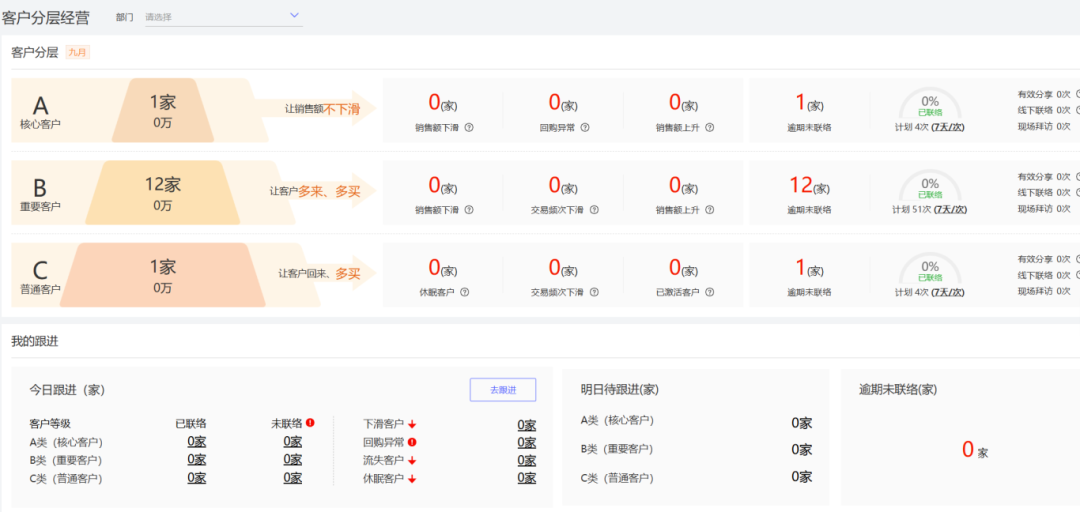The image size is (1080, 512).
Task: Click the dropdown chevron in 部门 selector
Action: [x=294, y=15]
